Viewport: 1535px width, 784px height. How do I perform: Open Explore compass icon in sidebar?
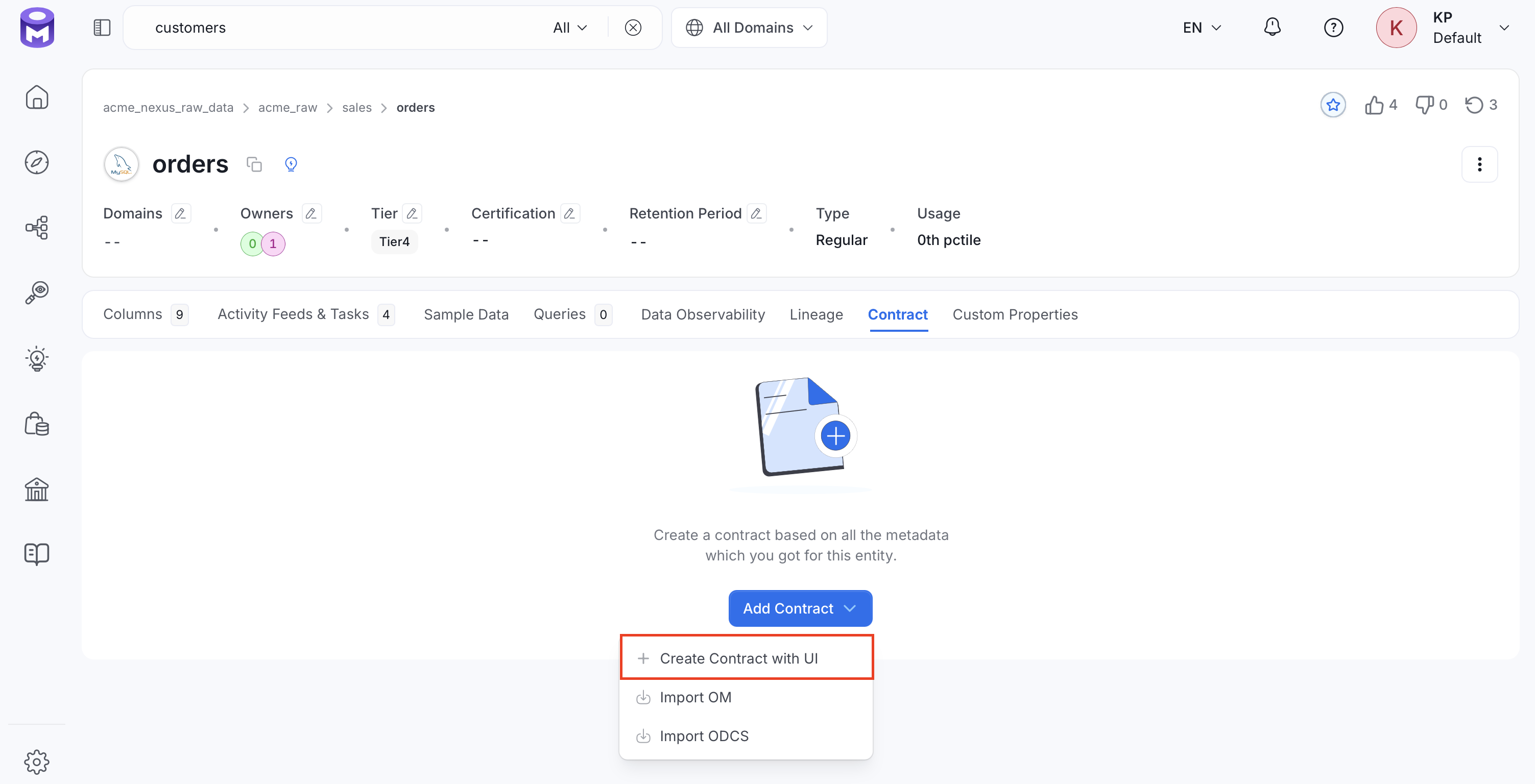click(37, 162)
